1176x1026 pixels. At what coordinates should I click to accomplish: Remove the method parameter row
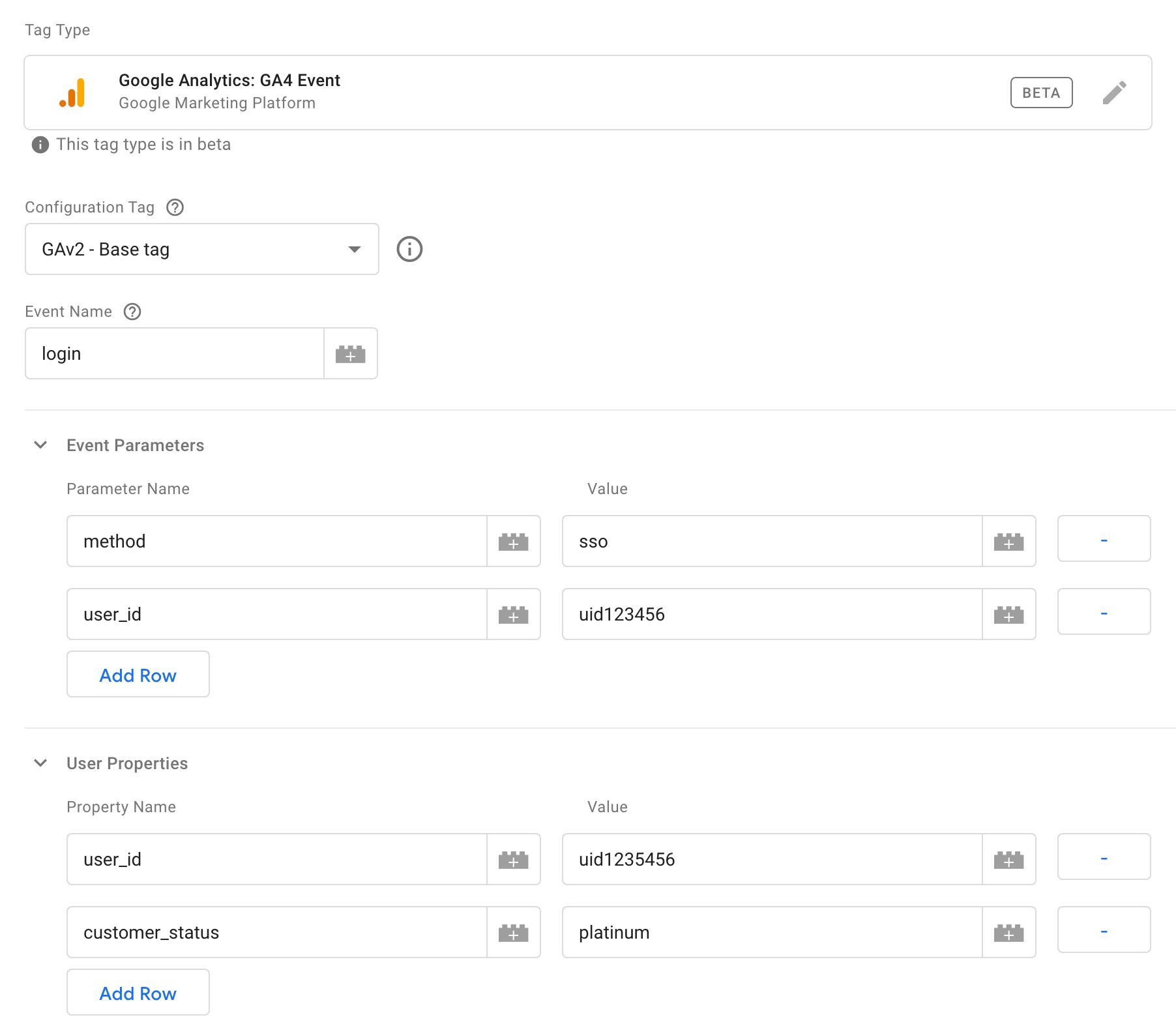click(x=1104, y=538)
